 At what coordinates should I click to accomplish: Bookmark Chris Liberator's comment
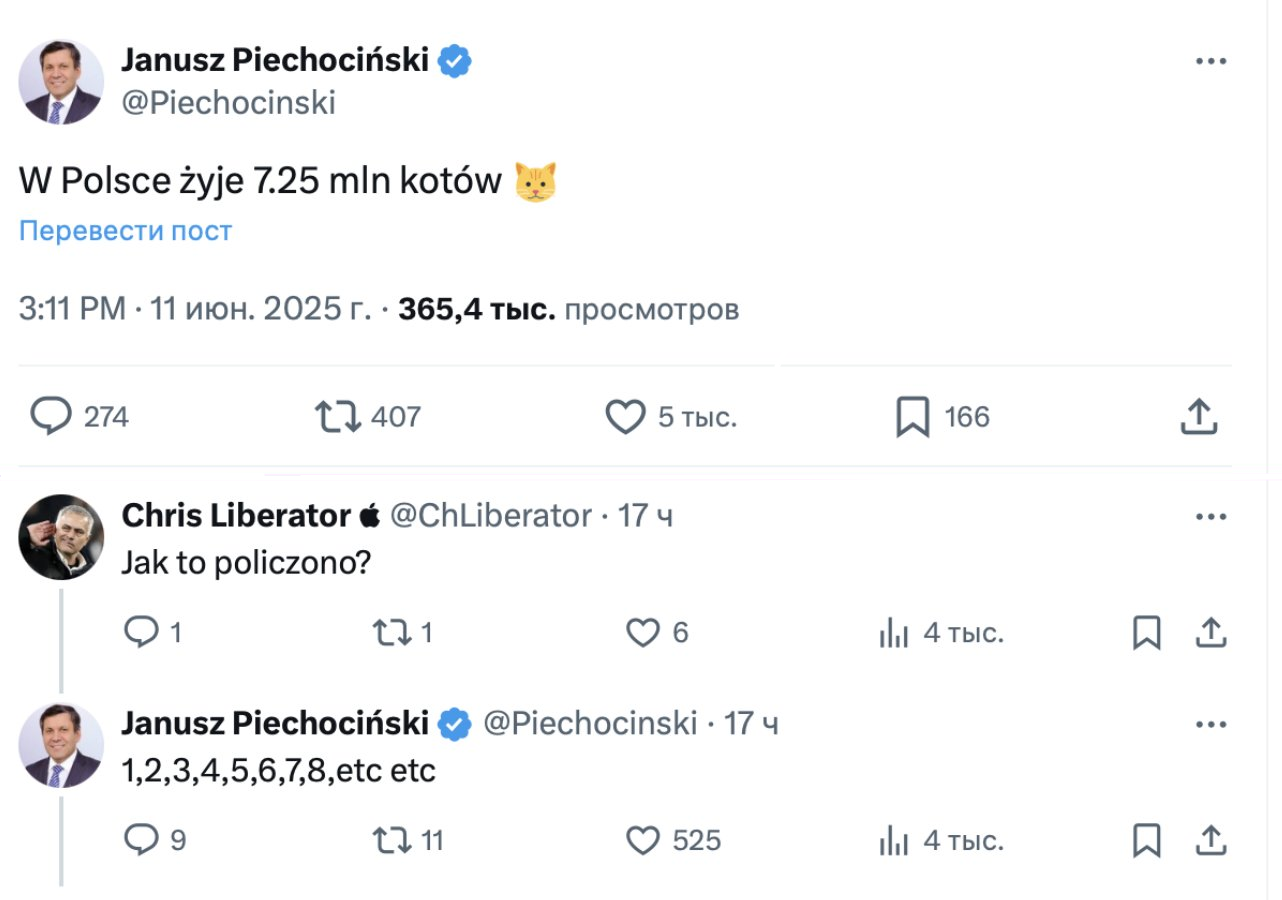click(1146, 632)
